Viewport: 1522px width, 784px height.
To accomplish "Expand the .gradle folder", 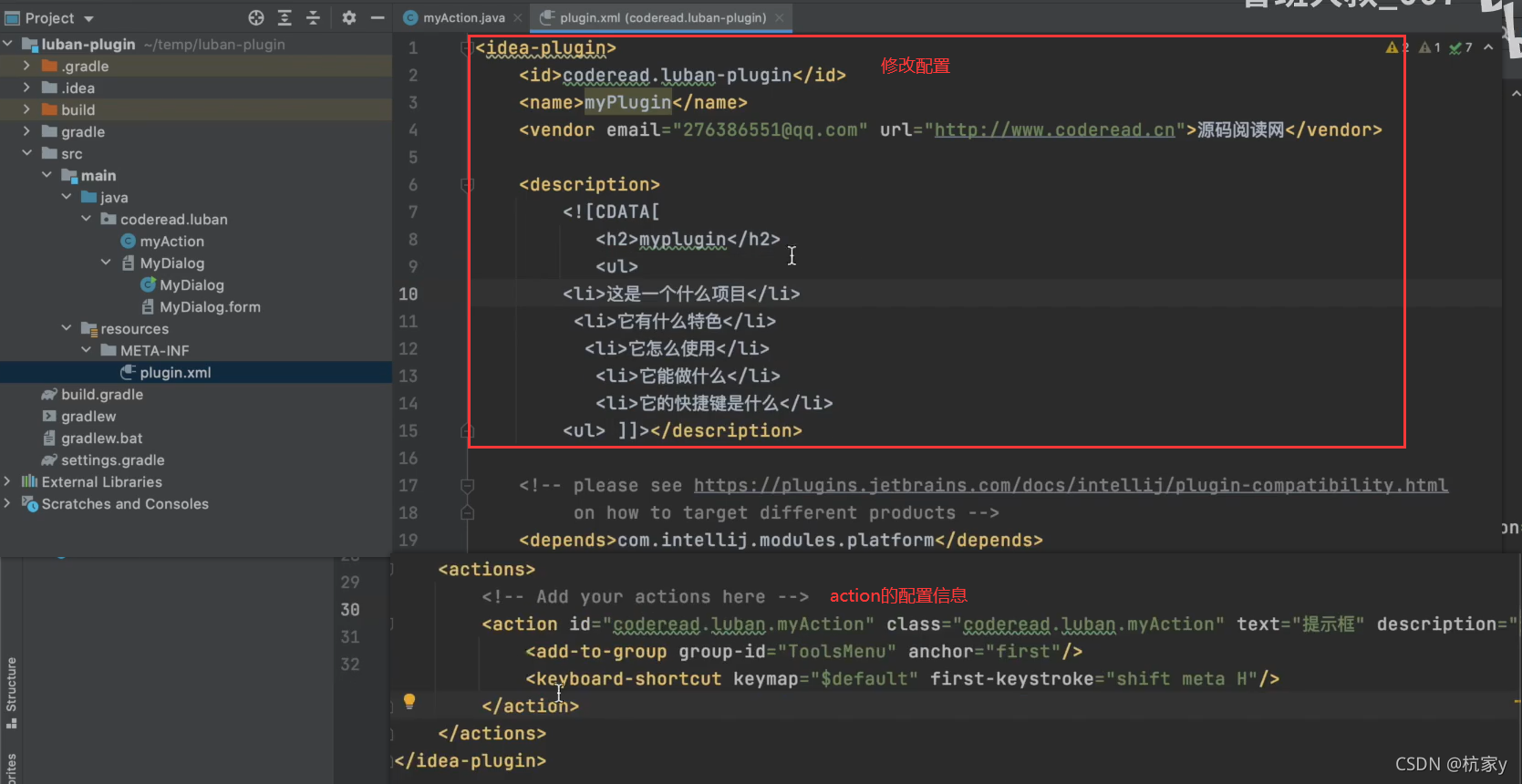I will pos(26,66).
